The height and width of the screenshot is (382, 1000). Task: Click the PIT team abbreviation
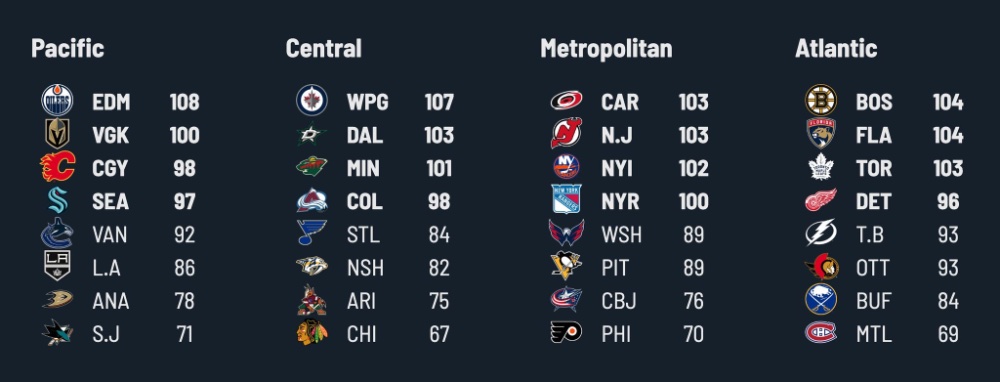tap(615, 268)
